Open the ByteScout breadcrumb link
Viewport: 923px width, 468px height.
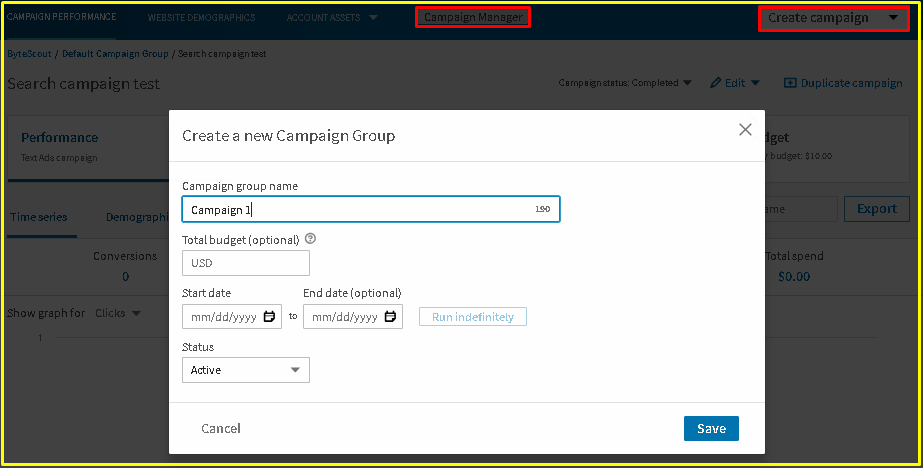[x=29, y=54]
